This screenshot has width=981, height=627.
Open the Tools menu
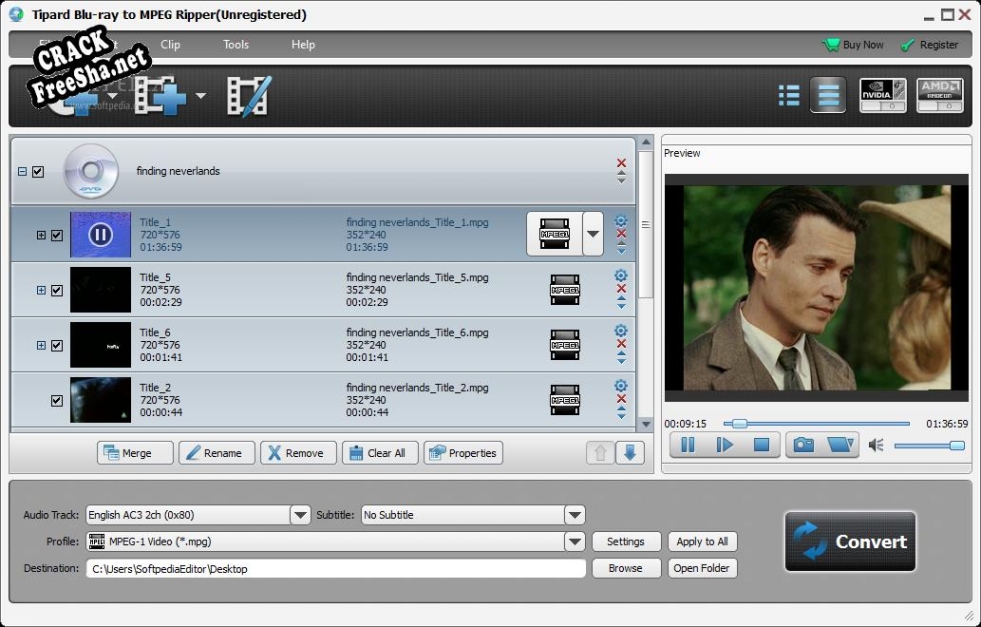point(236,45)
